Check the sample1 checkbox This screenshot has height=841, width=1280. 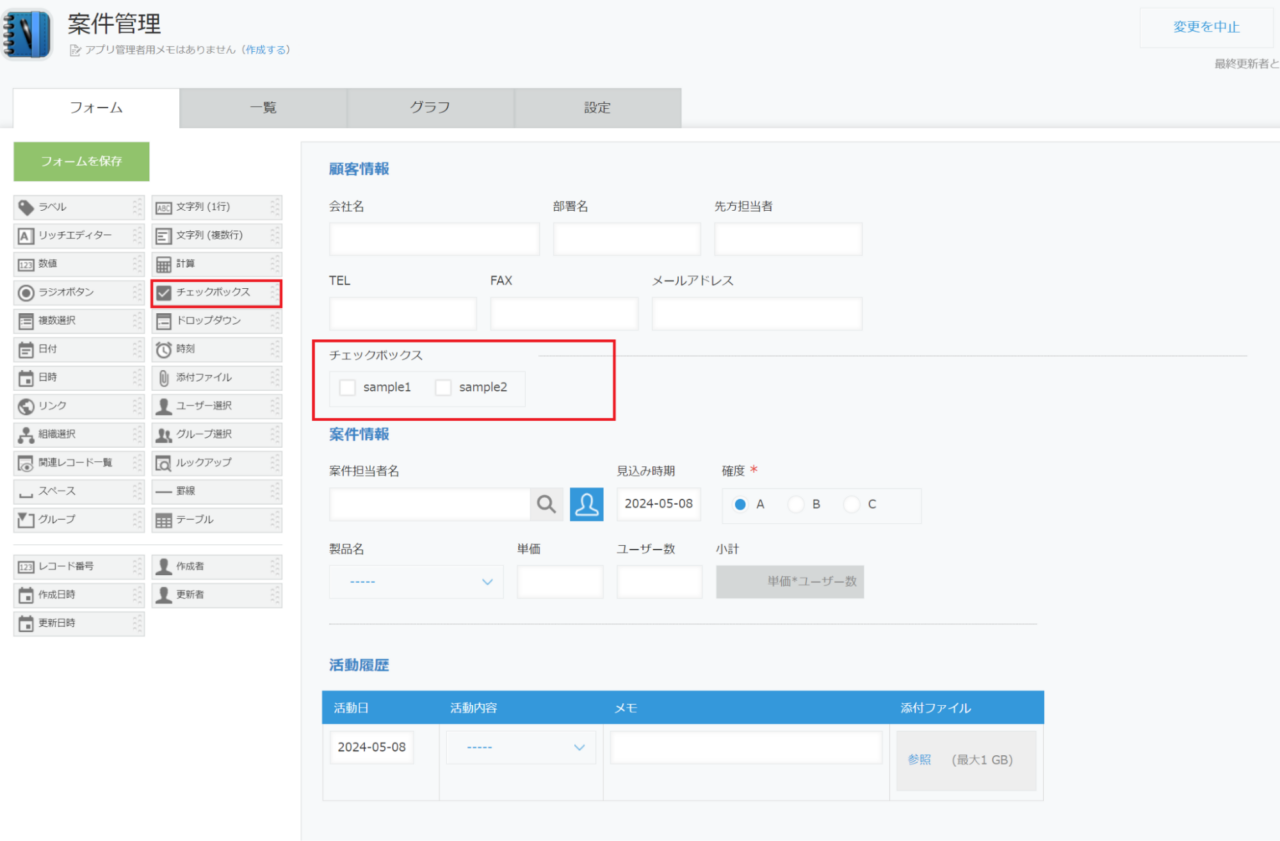(347, 387)
